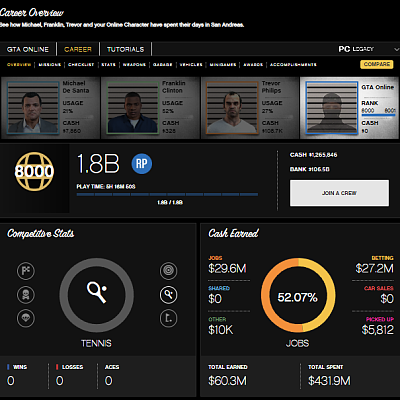Click the Join a Crew button
This screenshot has height=400, width=400.
point(339,193)
